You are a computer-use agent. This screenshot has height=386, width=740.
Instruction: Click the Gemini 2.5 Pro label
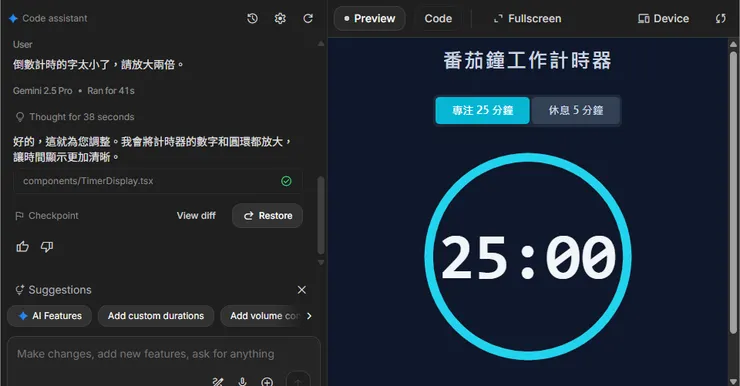point(42,91)
